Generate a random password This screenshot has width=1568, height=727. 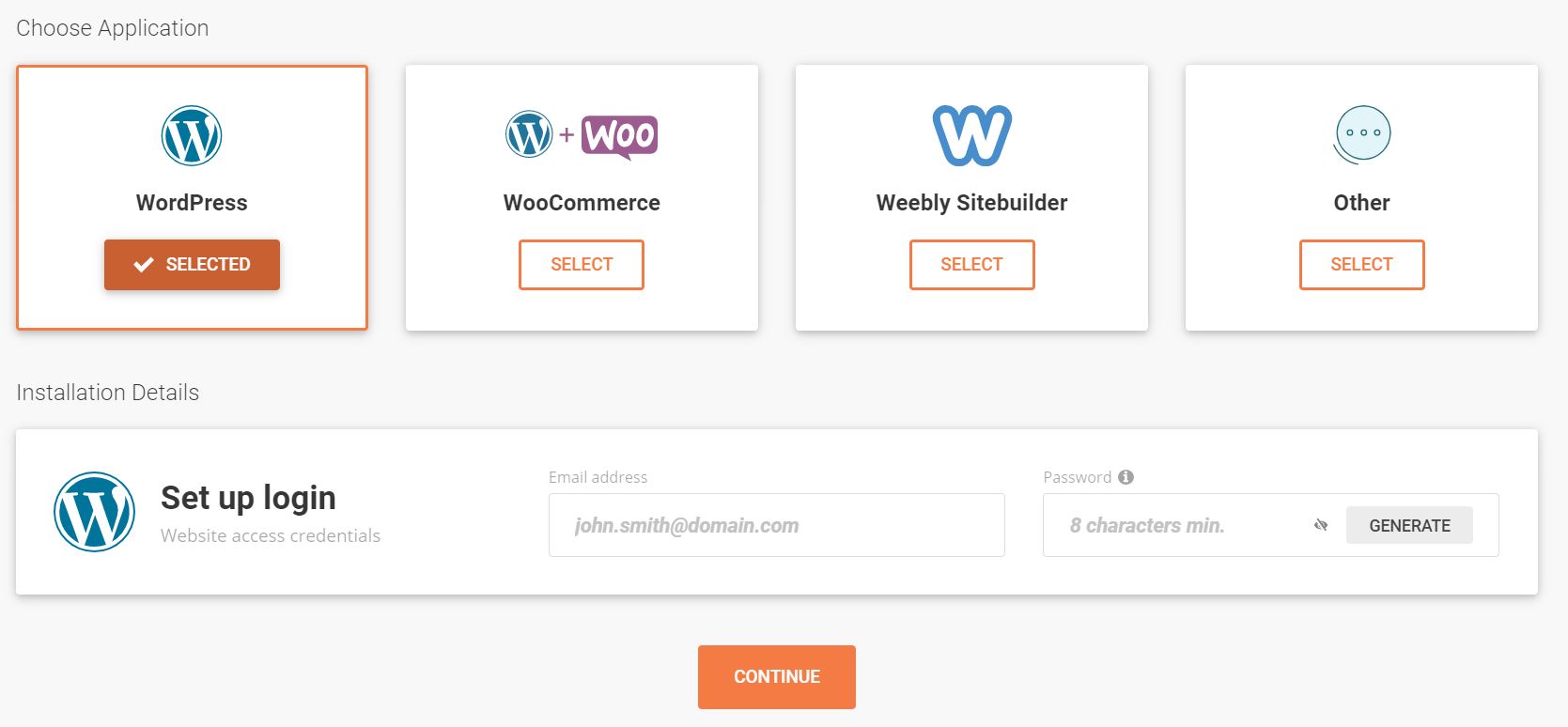point(1409,525)
